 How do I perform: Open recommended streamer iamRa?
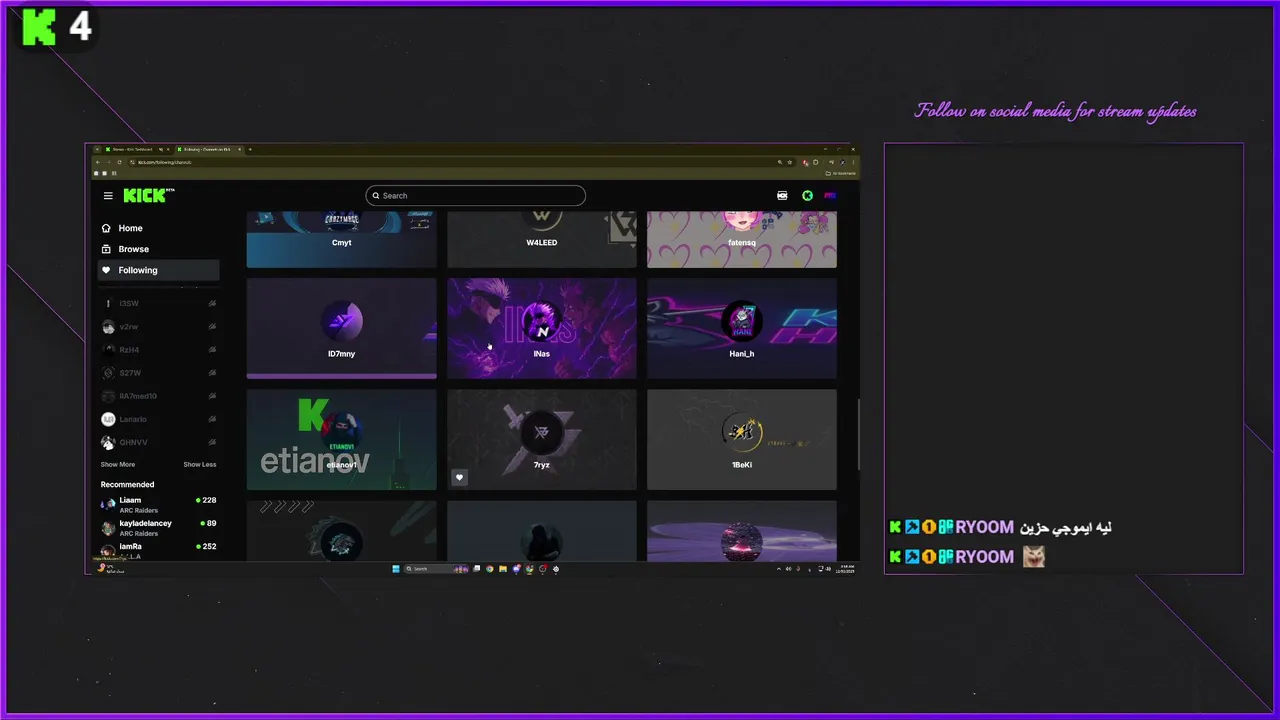(x=158, y=550)
